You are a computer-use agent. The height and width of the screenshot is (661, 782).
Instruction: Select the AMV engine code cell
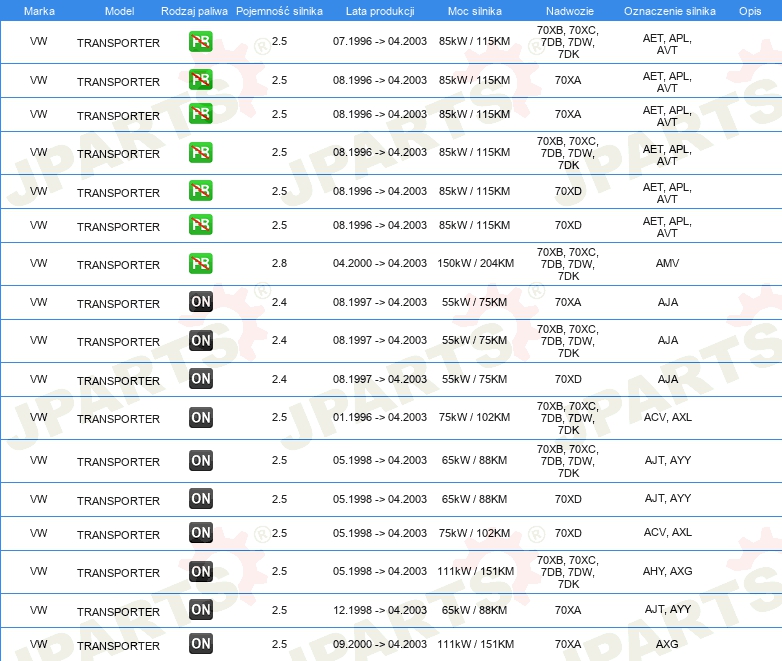click(x=667, y=263)
